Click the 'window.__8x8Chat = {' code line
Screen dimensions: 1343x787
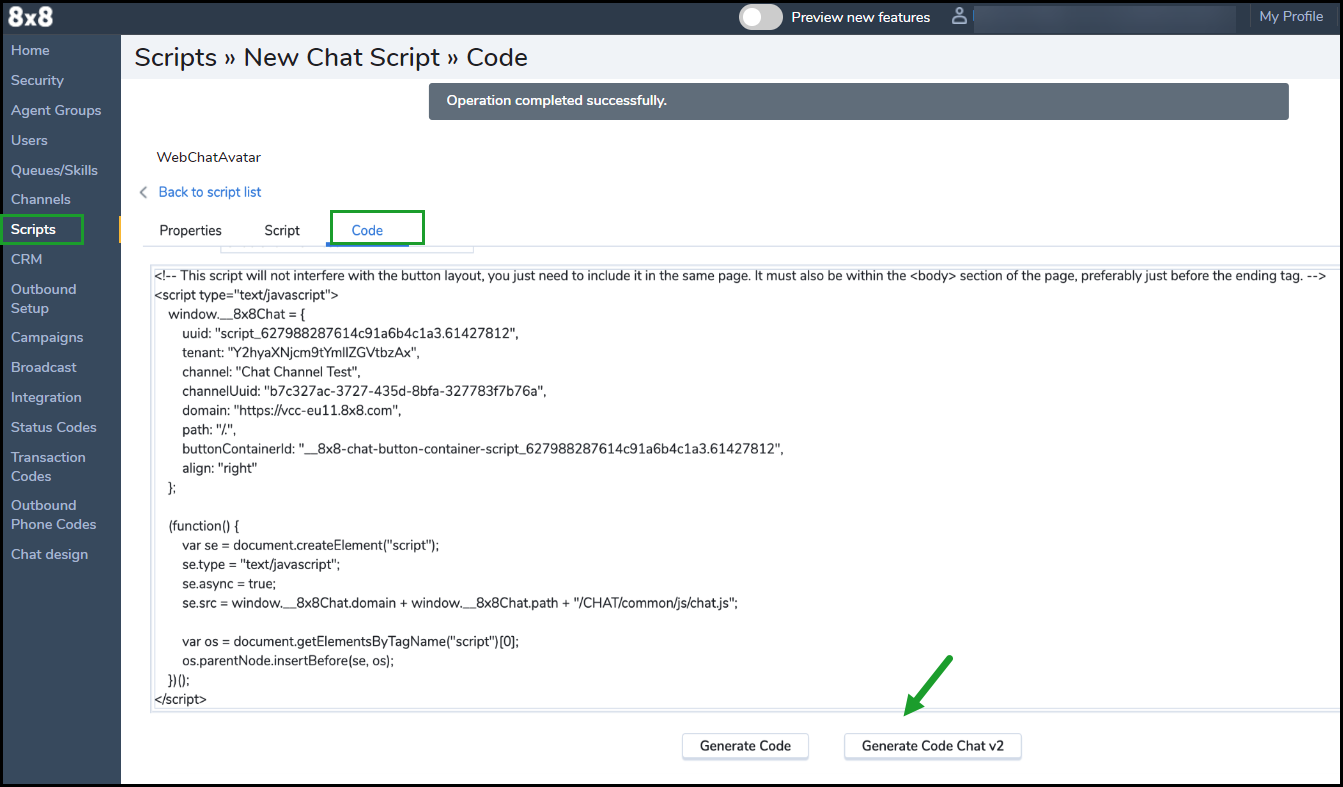(237, 314)
